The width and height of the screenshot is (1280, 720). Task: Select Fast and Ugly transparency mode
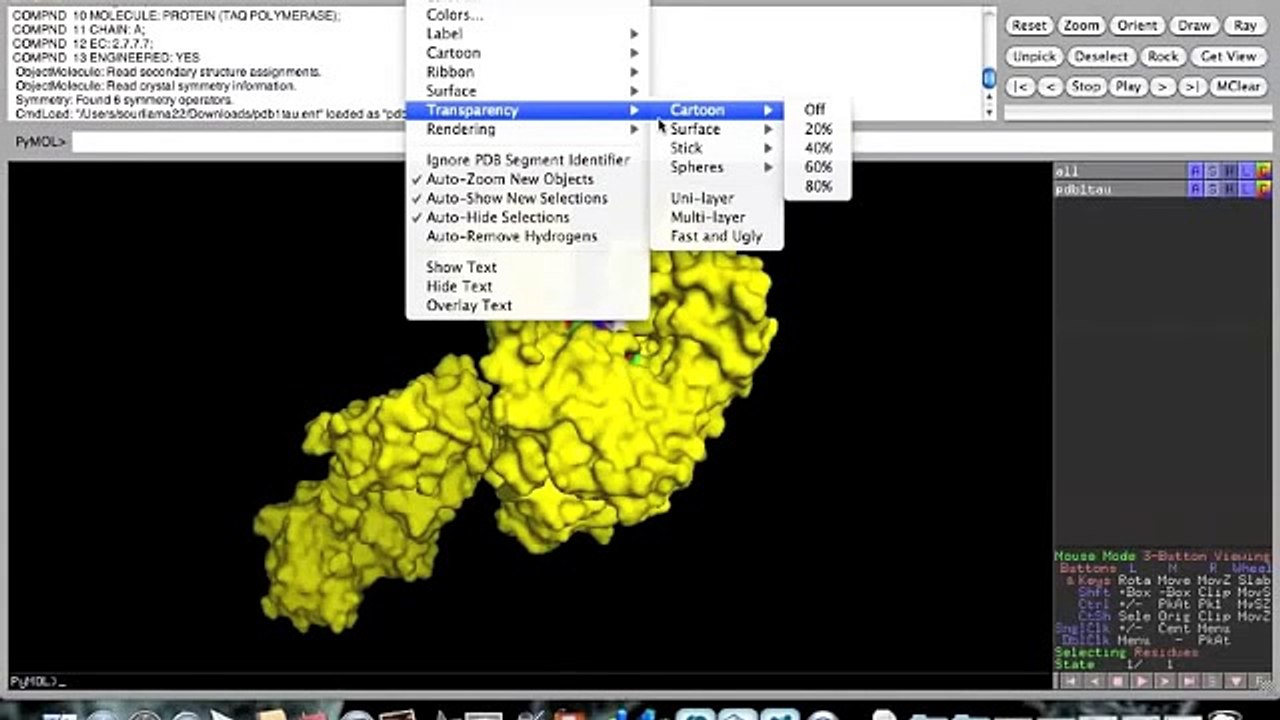click(716, 236)
